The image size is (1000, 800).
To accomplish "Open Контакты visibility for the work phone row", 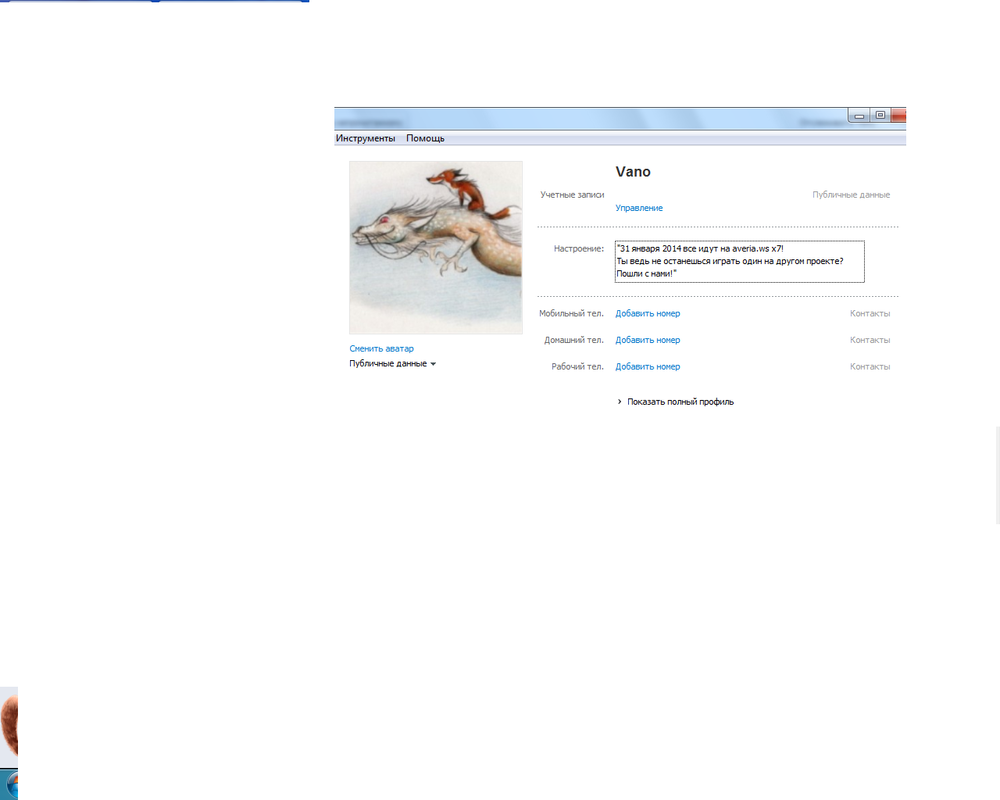I will [x=869, y=366].
